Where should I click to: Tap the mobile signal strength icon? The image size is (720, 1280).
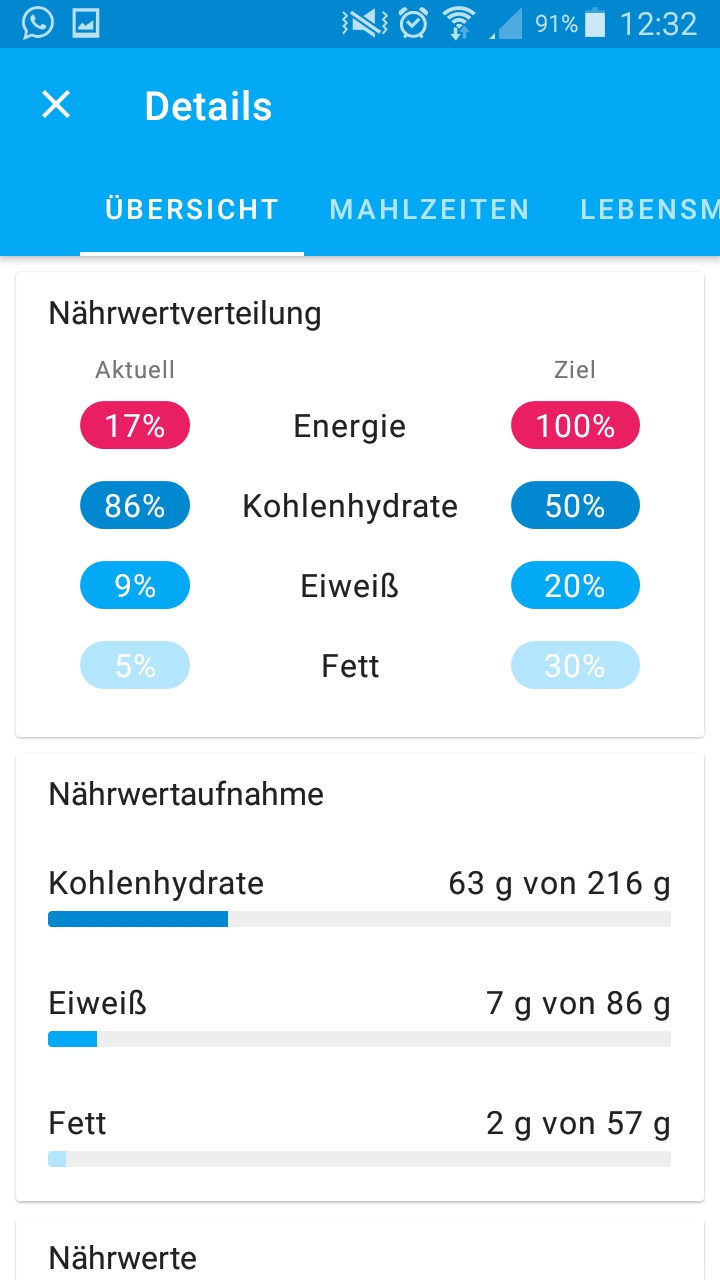(507, 23)
